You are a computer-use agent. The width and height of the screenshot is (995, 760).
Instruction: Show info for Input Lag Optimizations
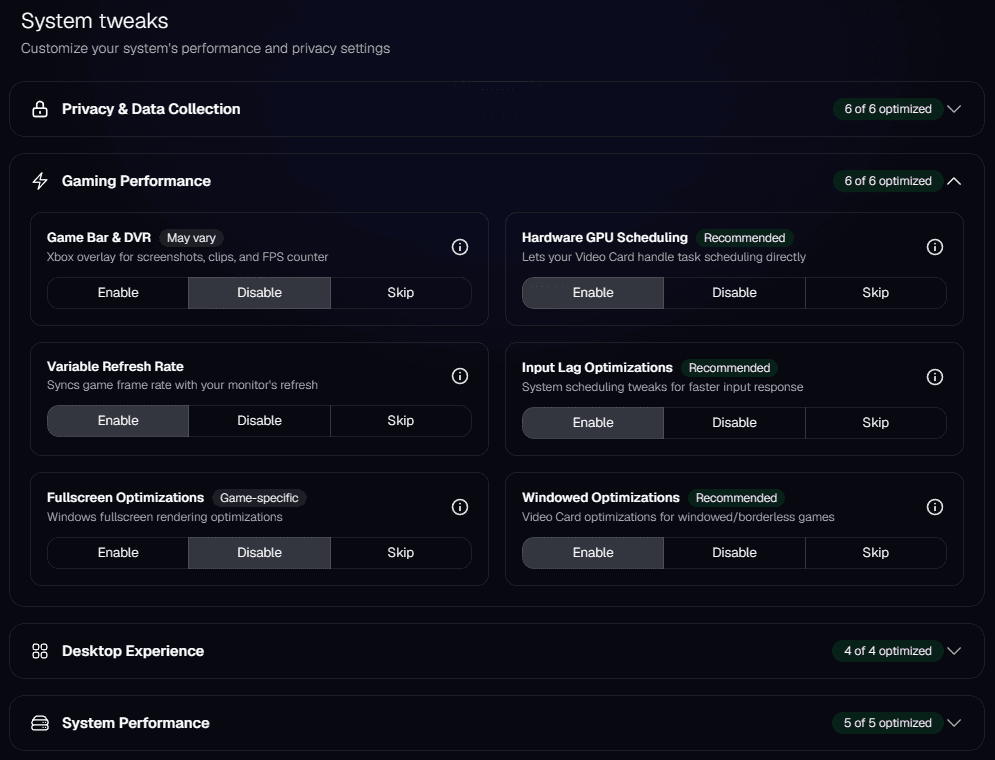(x=935, y=377)
